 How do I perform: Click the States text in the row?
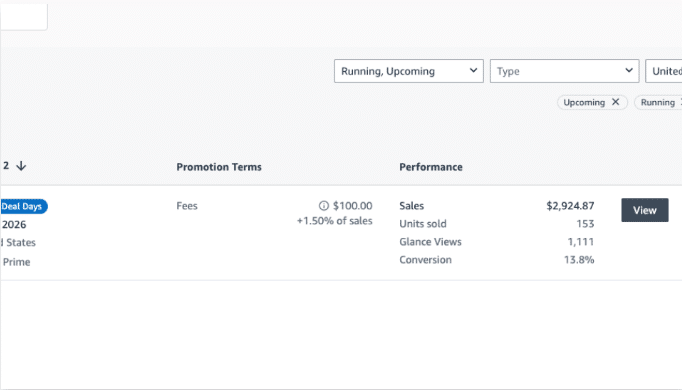pos(21,243)
